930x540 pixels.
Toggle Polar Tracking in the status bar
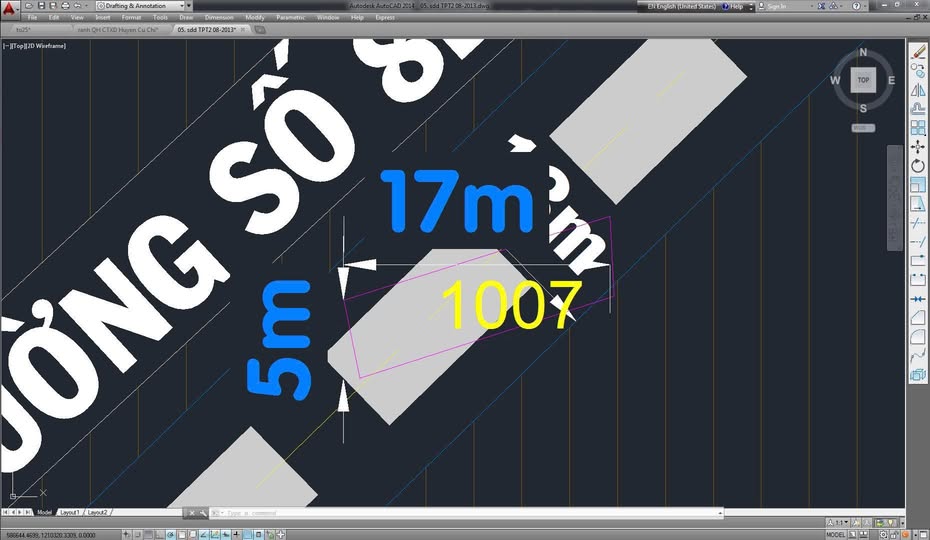[170, 535]
